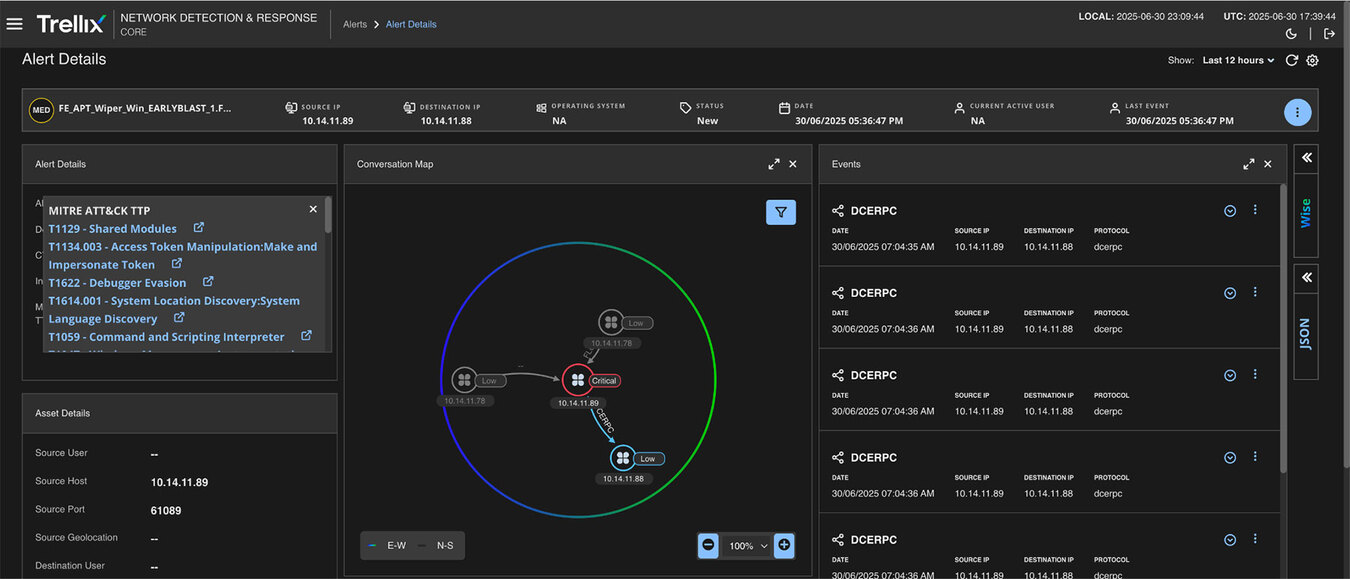Click the Asset Details panel header
Viewport: 1350px width, 579px height.
[180, 413]
